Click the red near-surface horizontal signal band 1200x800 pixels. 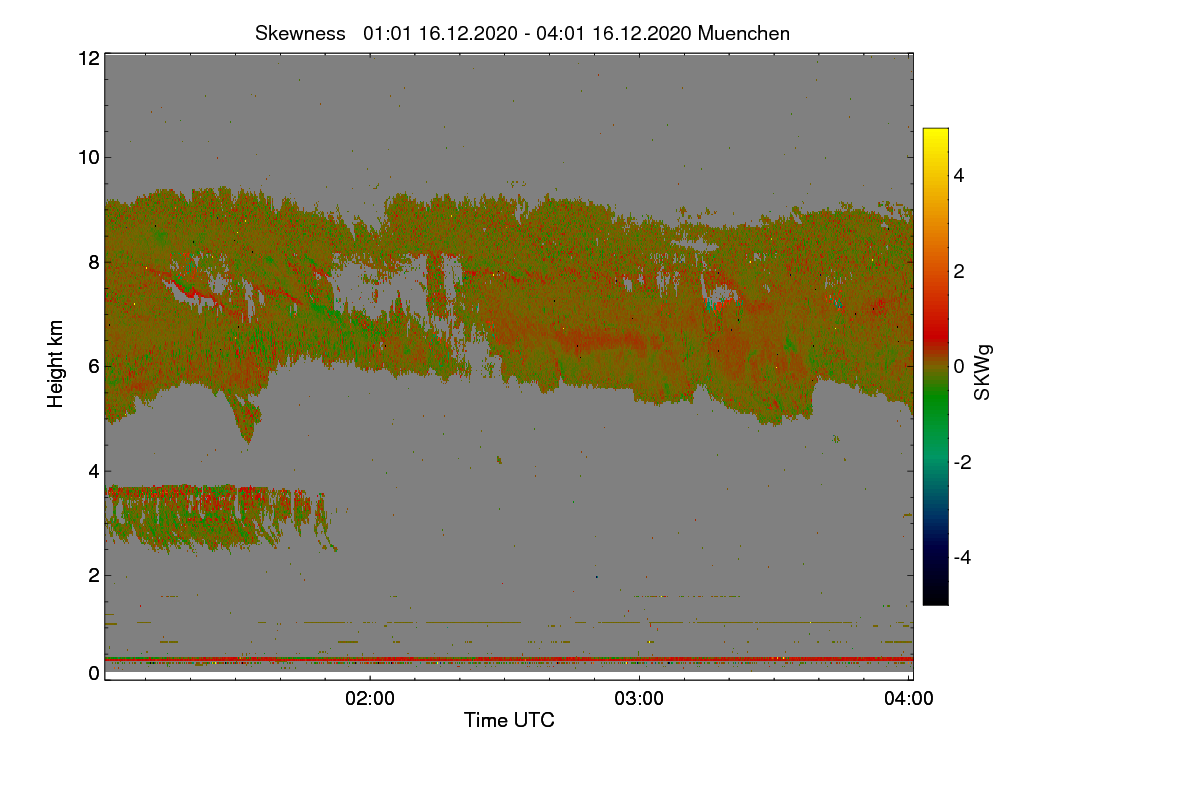point(509,659)
